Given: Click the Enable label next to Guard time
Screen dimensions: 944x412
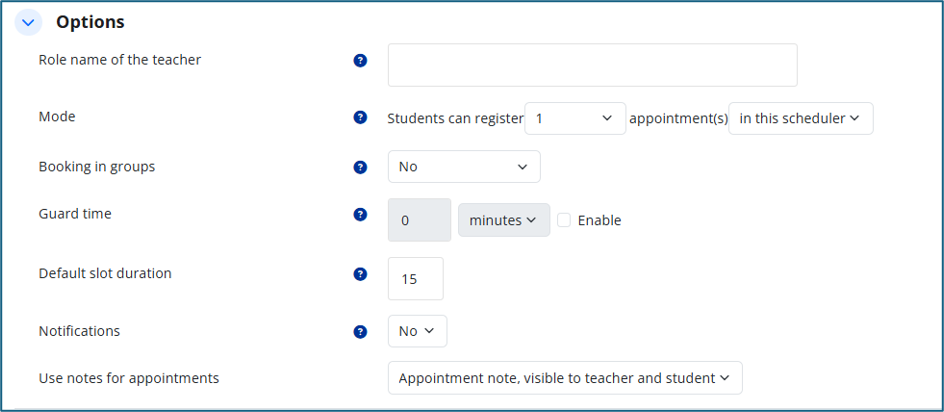Looking at the screenshot, I should tap(599, 220).
